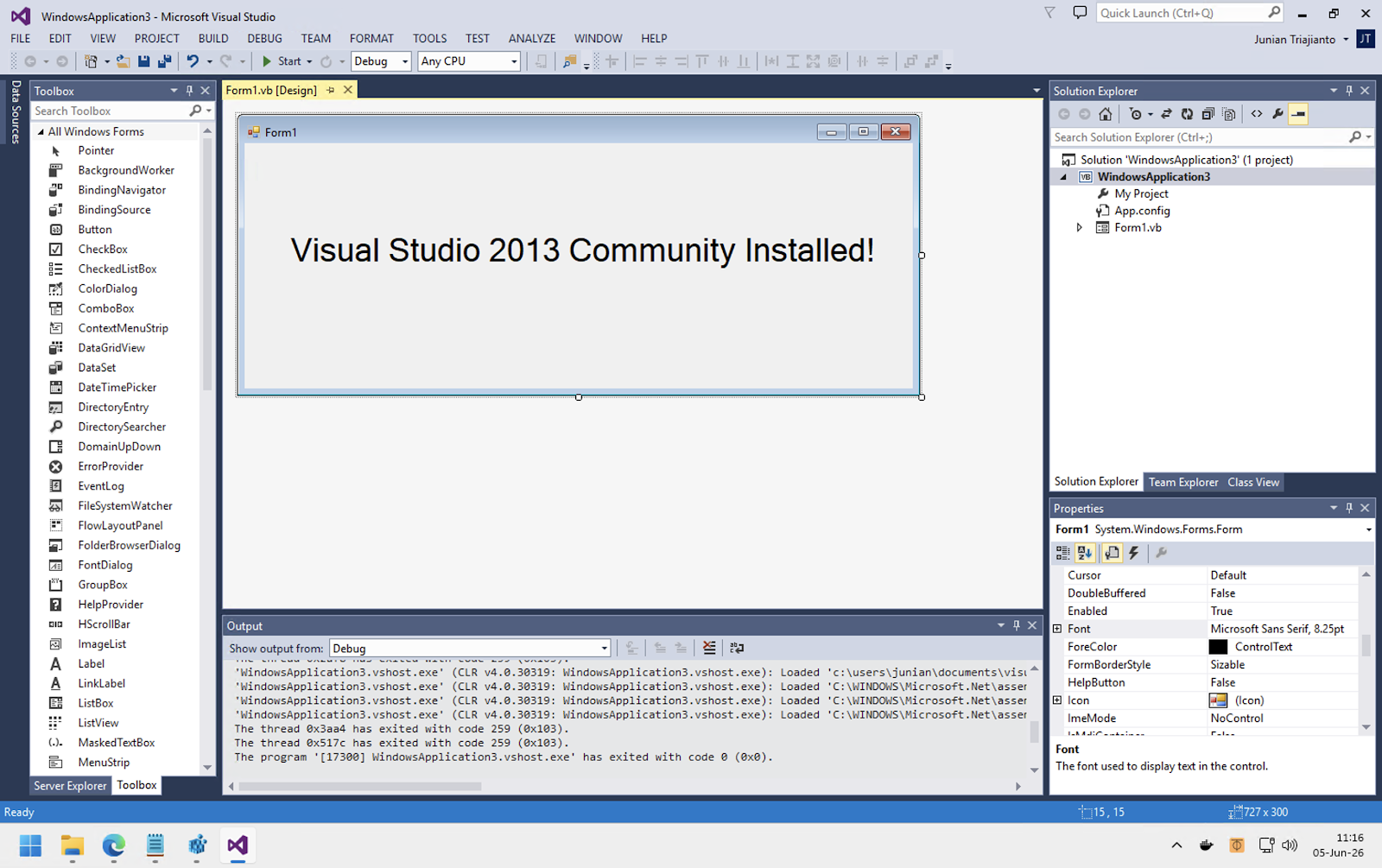Collapse the WindowsApplication3 project node
The width and height of the screenshot is (1382, 868).
pos(1063,177)
